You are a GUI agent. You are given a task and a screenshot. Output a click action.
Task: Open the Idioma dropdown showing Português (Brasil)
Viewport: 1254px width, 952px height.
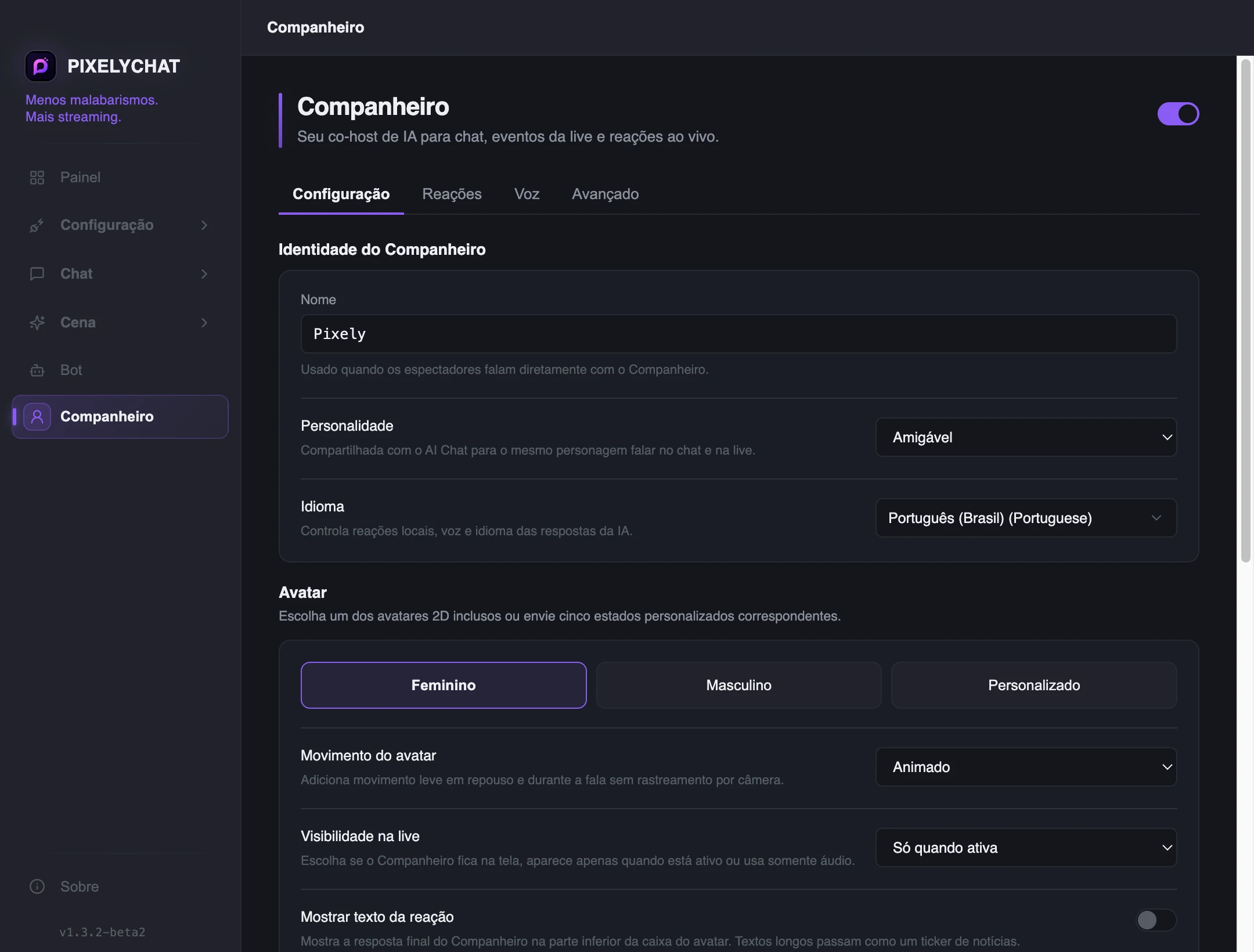(1026, 518)
